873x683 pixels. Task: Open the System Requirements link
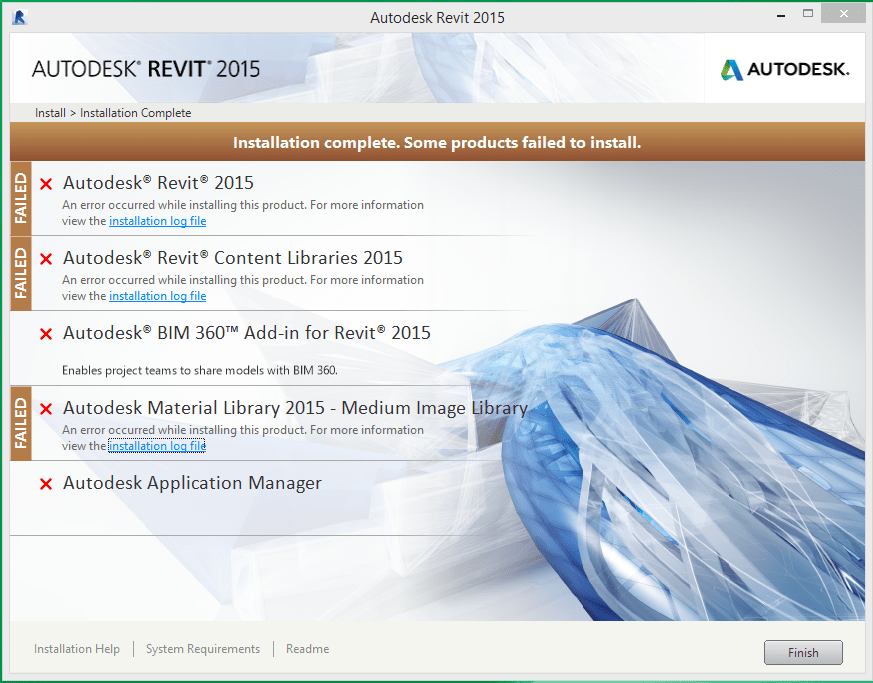pos(203,649)
